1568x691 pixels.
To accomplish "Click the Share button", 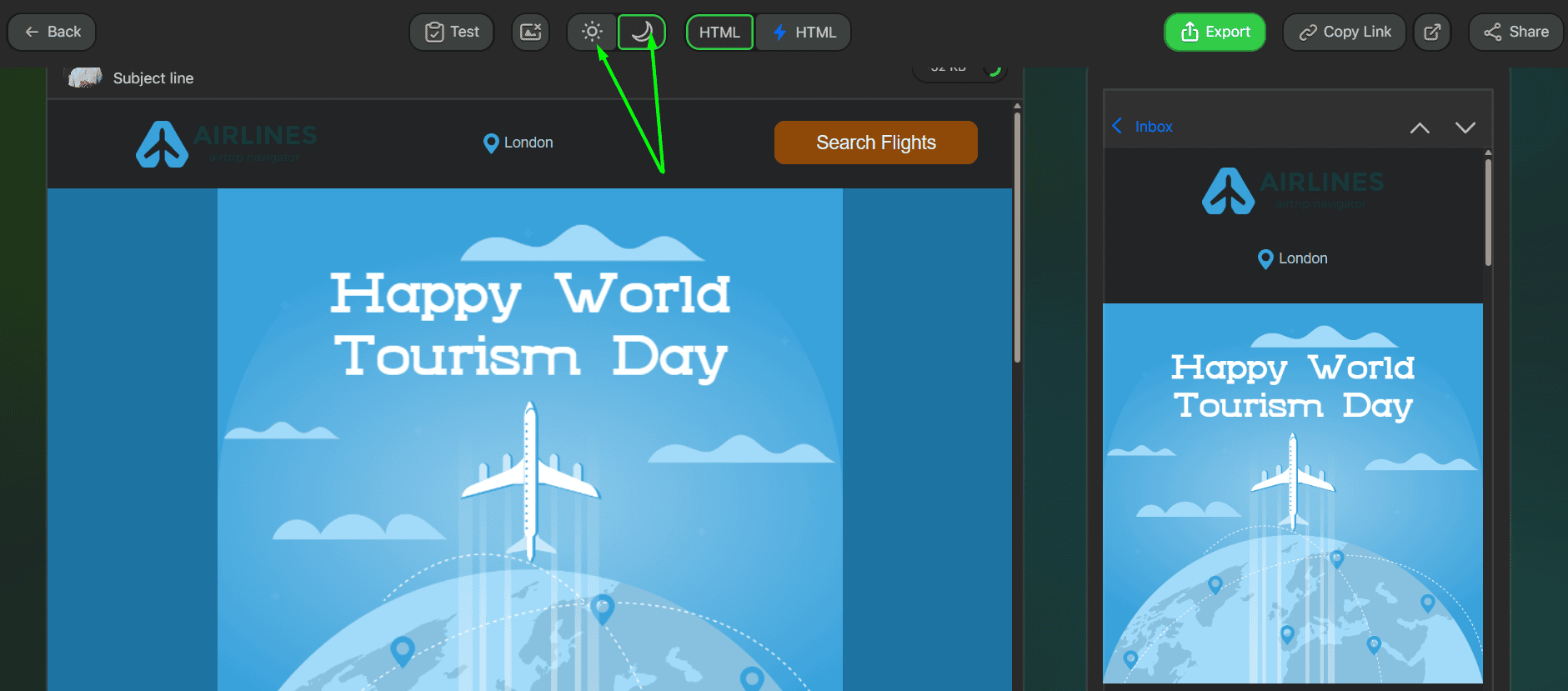I will click(1516, 32).
